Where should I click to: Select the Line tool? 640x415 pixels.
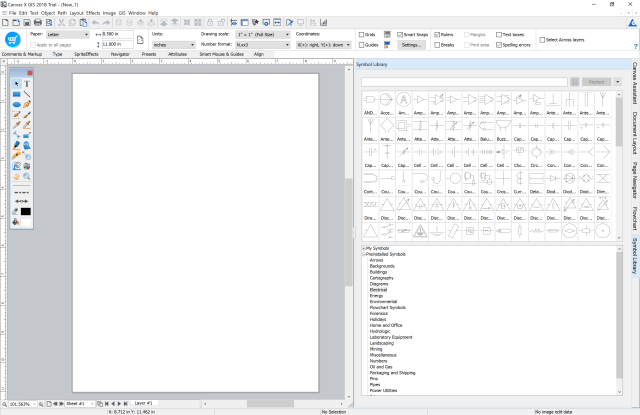click(27, 94)
